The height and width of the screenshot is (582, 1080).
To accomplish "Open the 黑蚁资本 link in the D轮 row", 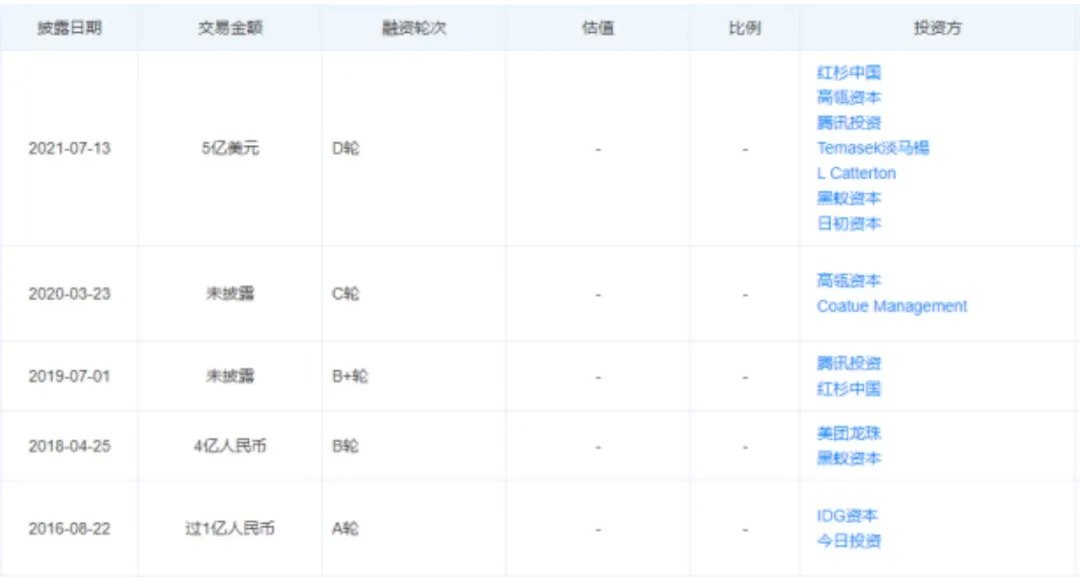I will (x=849, y=198).
